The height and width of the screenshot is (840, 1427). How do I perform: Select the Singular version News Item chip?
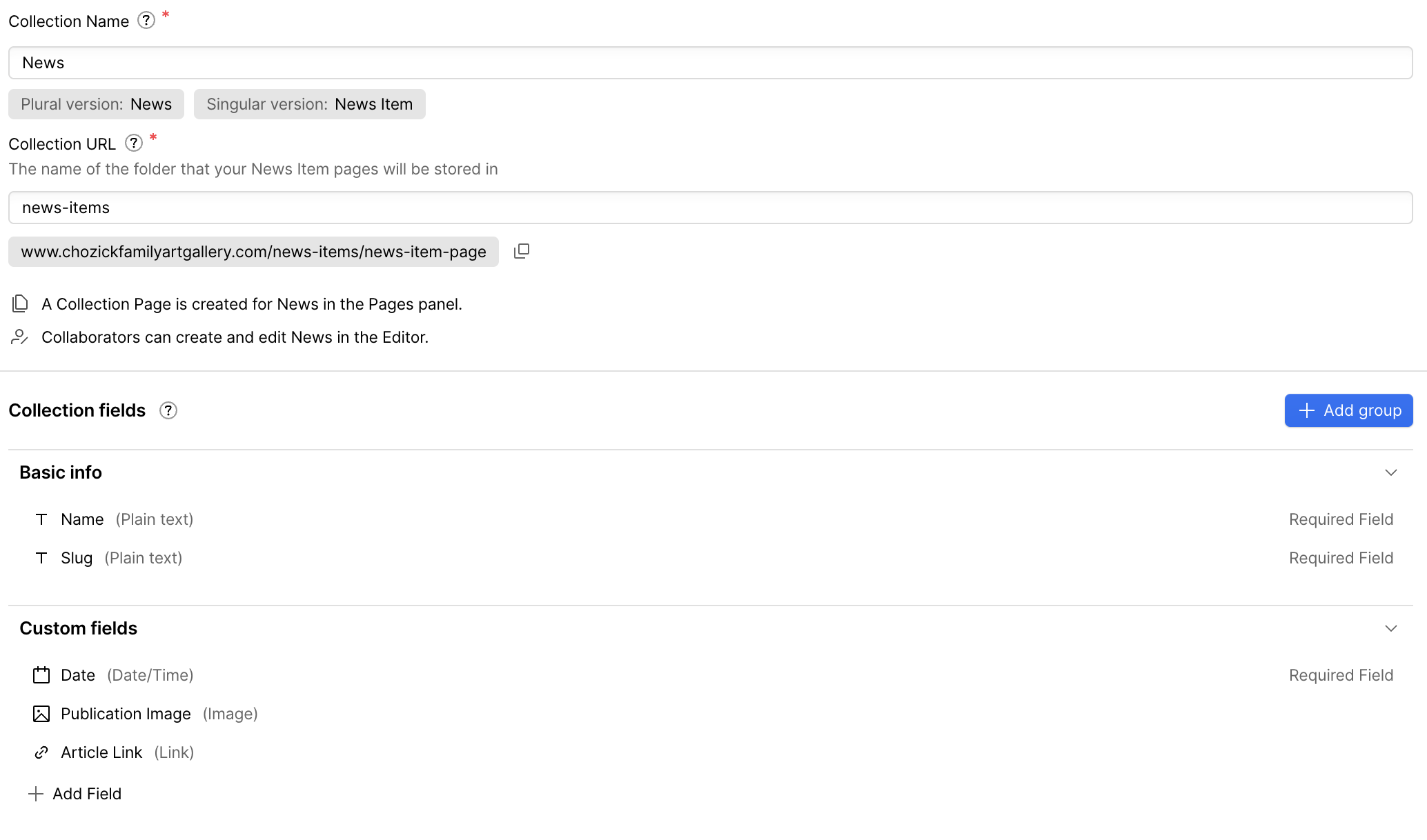pyautogui.click(x=309, y=104)
